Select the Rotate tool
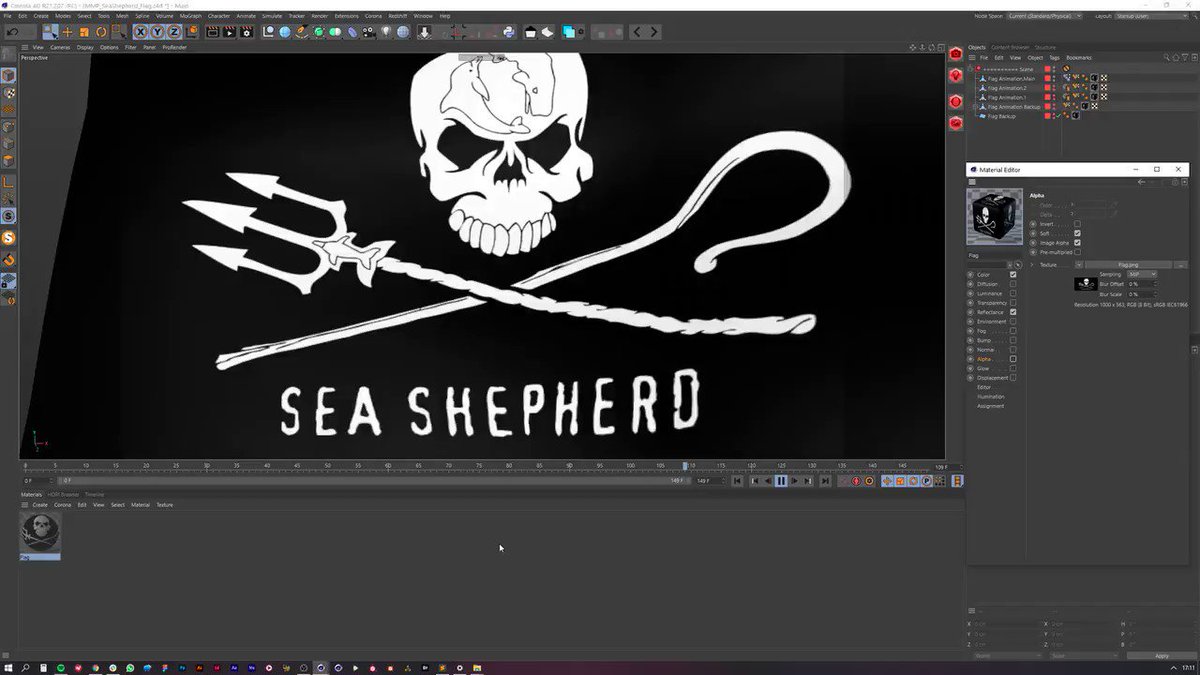 click(x=101, y=32)
